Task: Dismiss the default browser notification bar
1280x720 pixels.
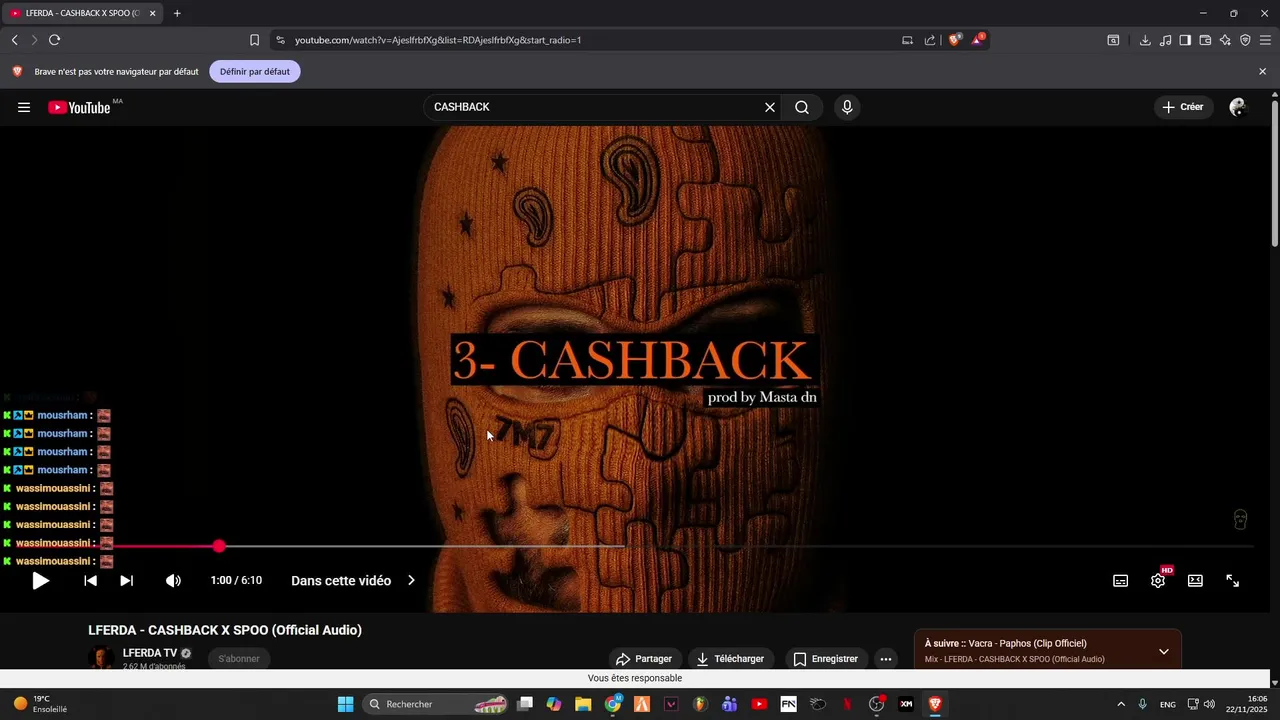Action: [1262, 72]
